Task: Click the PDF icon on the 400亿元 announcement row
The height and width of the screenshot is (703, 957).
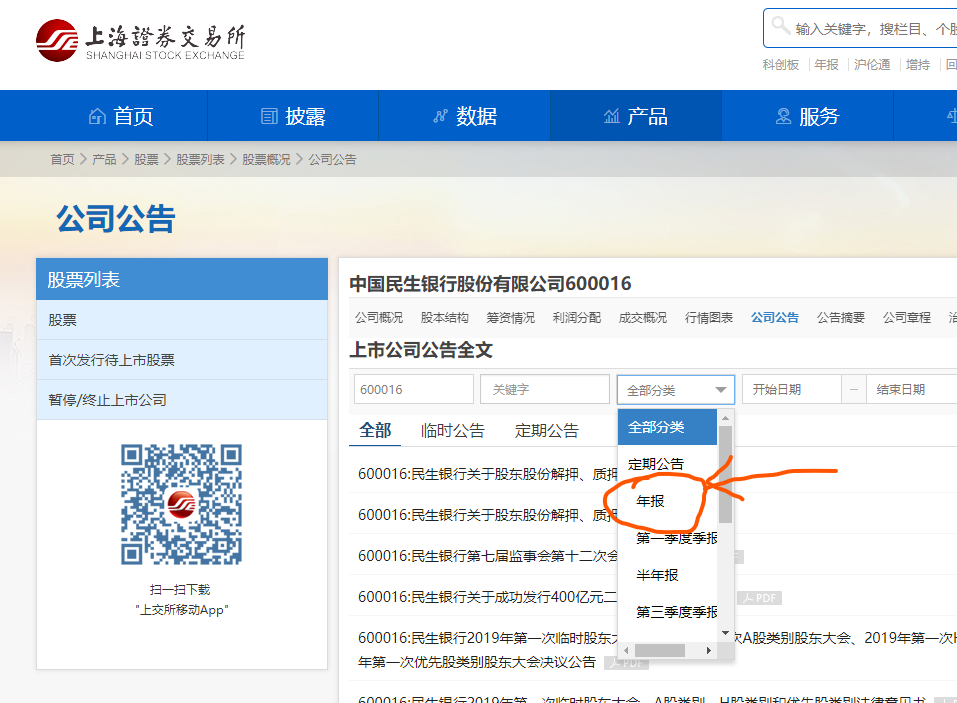Action: (759, 598)
